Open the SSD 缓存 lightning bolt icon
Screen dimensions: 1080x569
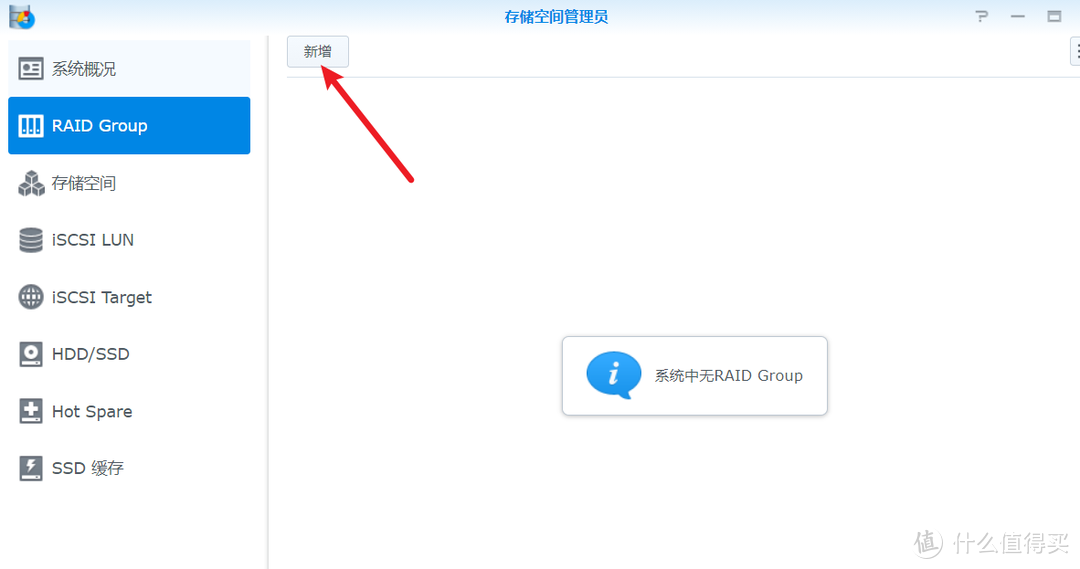pyautogui.click(x=31, y=468)
